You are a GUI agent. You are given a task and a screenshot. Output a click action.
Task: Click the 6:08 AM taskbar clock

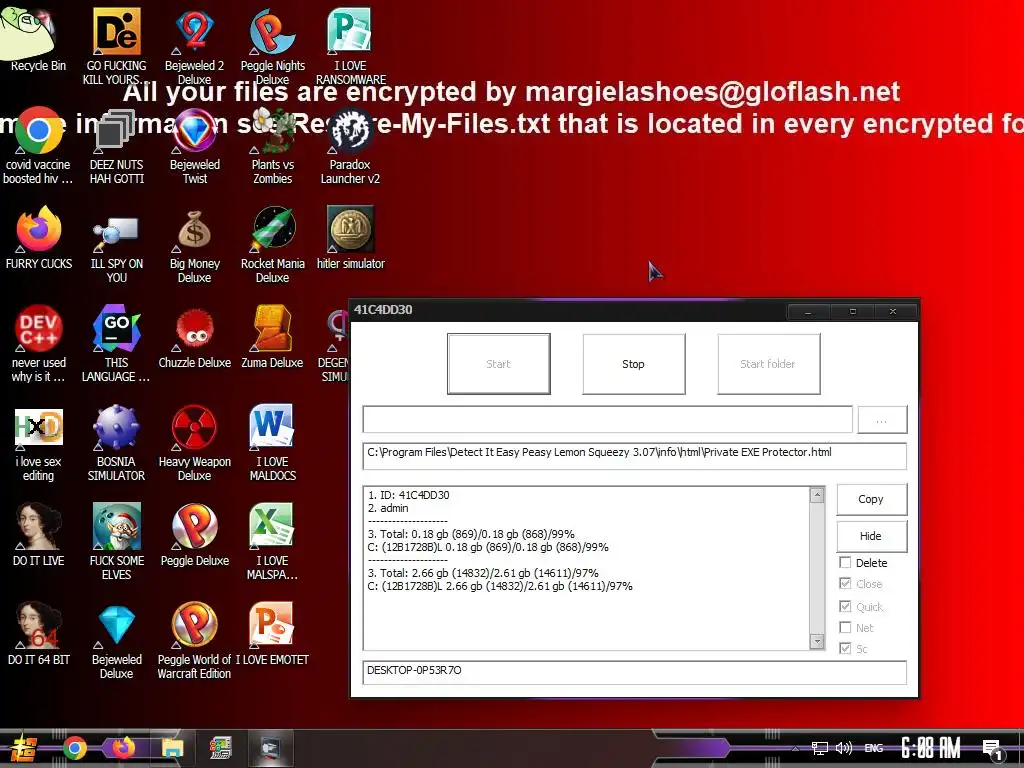coord(930,748)
